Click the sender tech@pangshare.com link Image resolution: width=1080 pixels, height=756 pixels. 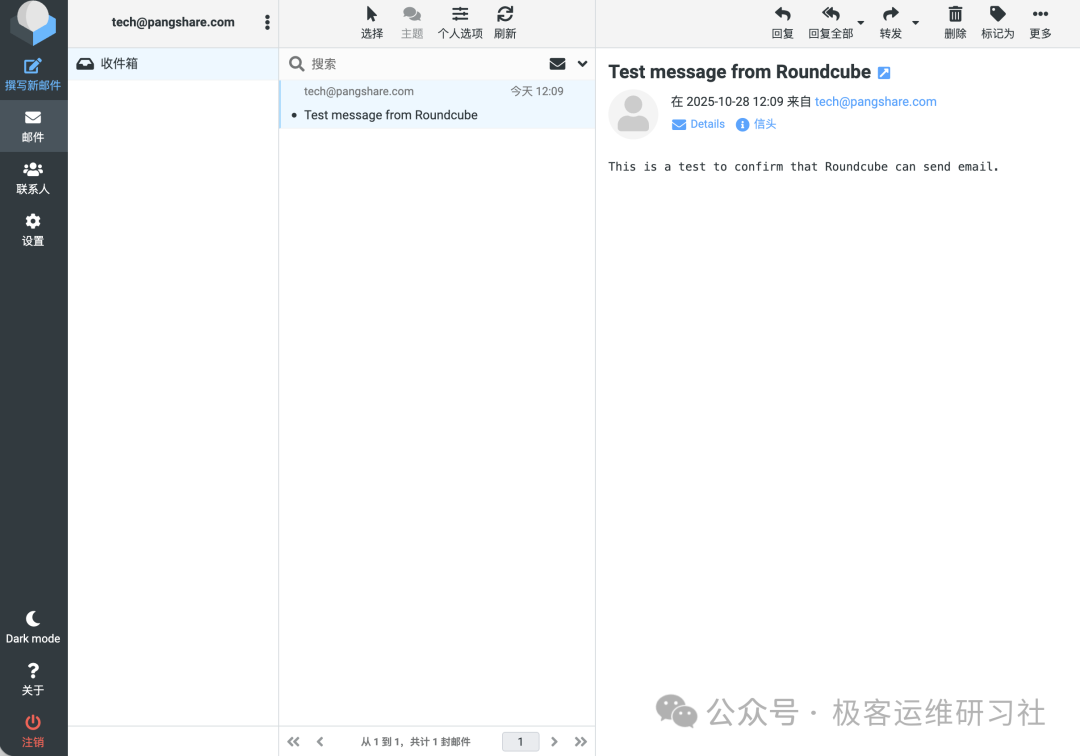[875, 102]
